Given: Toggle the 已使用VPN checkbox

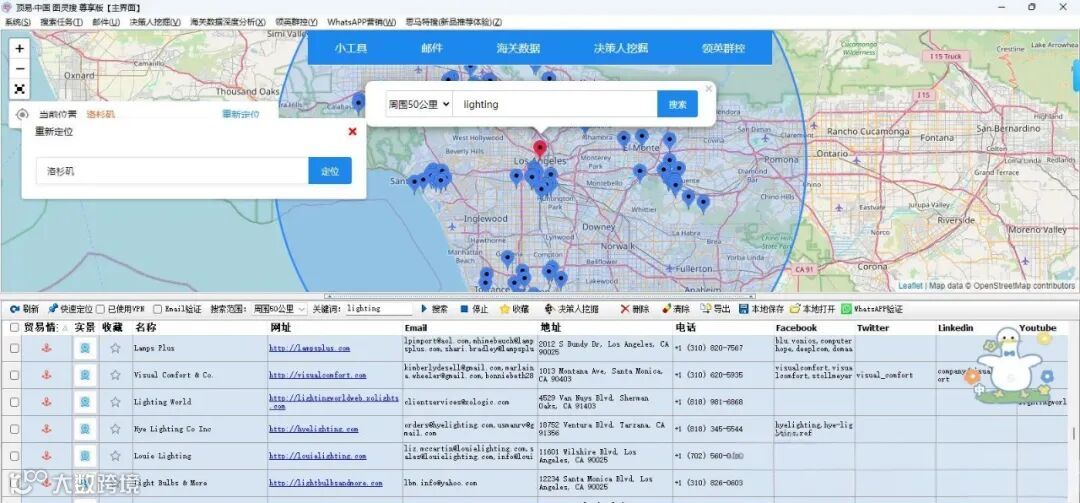Looking at the screenshot, I should click(100, 309).
